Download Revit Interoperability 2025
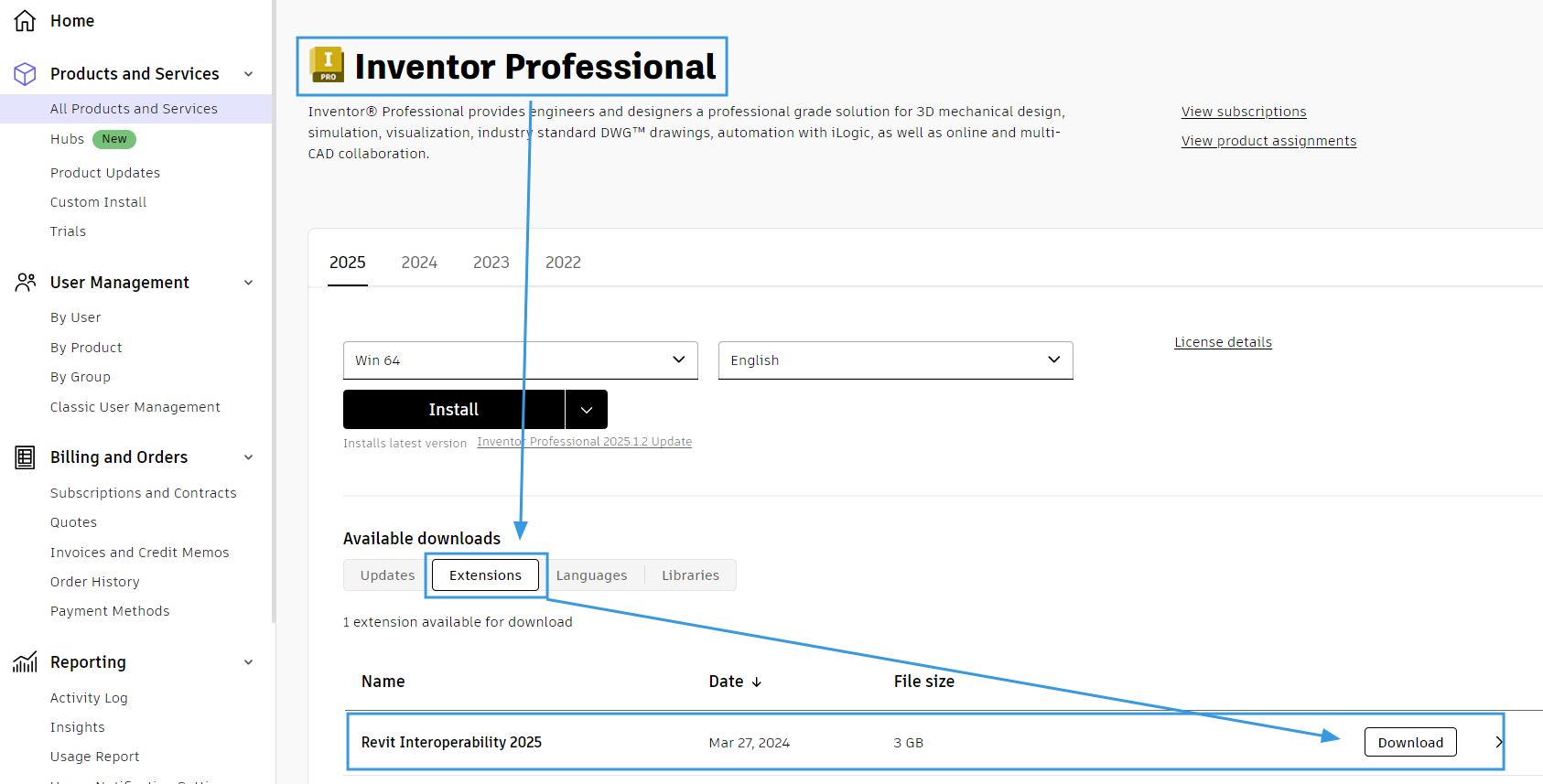This screenshot has width=1543, height=784. (x=1409, y=743)
